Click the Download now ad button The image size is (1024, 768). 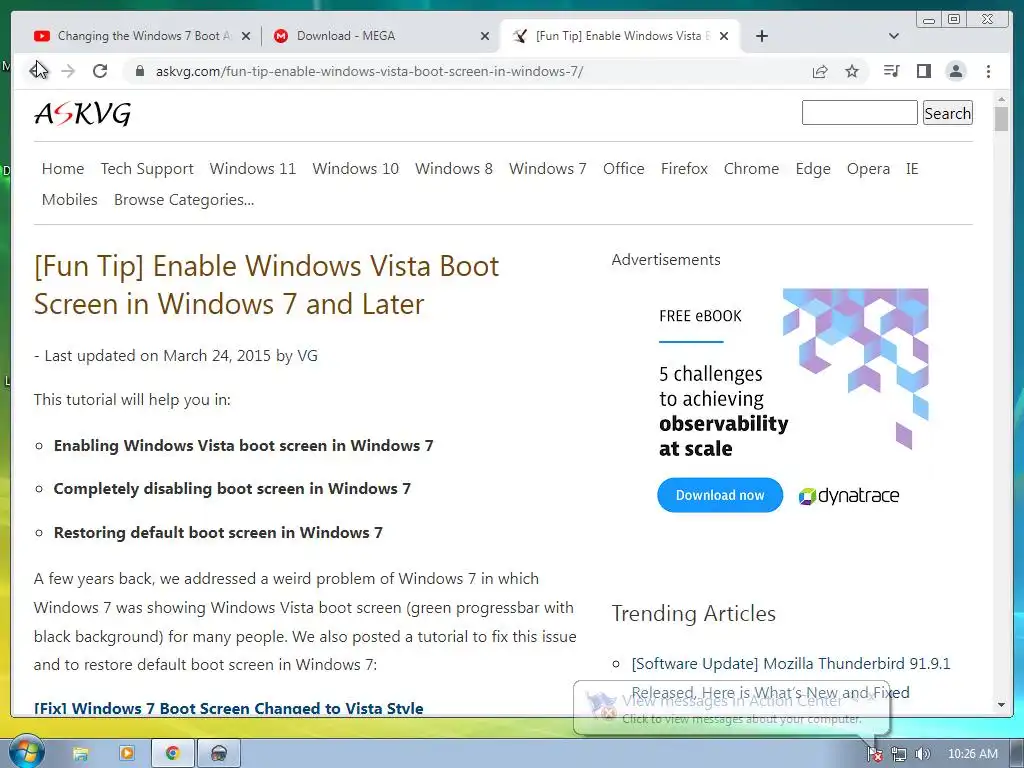tap(720, 495)
